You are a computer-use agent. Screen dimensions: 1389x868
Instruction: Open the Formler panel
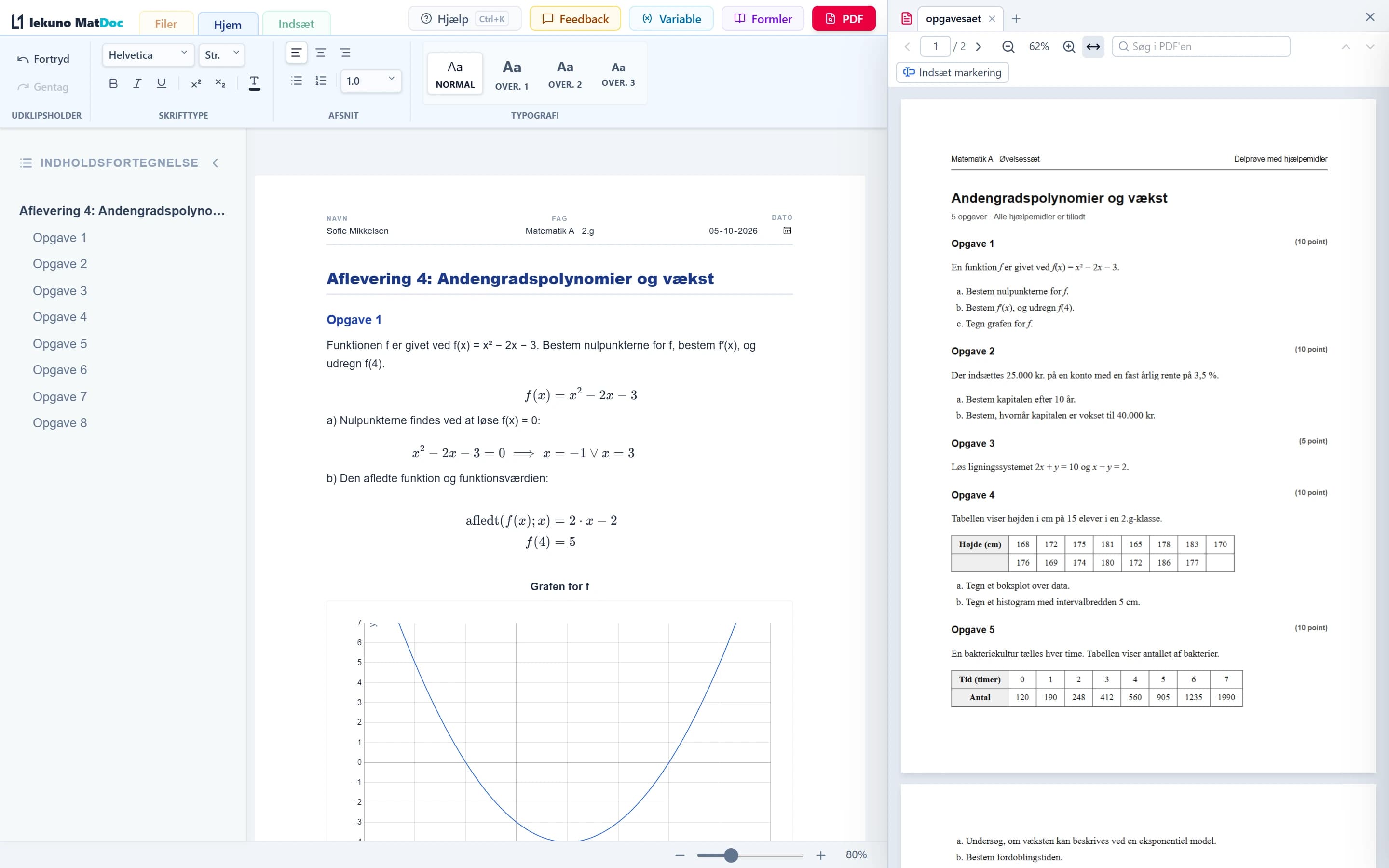[763, 18]
